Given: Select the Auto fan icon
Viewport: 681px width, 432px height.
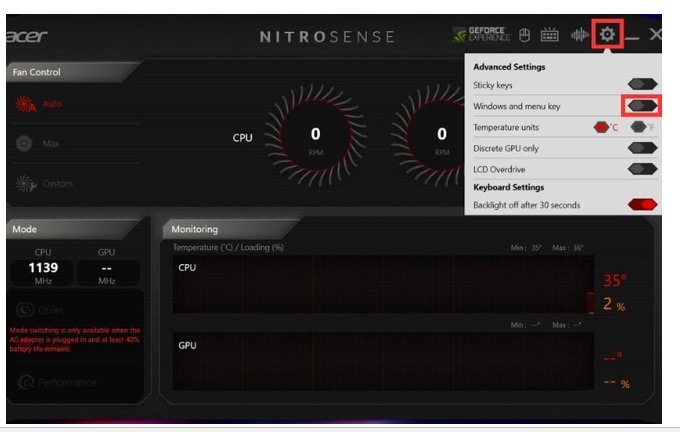Looking at the screenshot, I should 24,104.
